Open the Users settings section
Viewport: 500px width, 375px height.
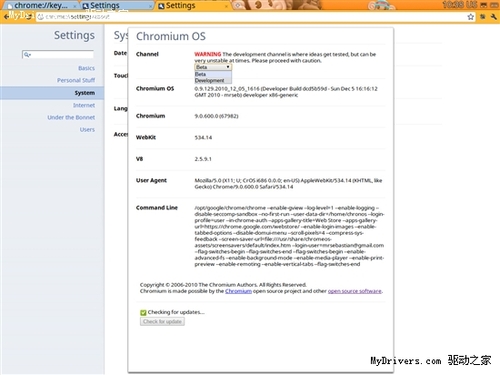87,130
